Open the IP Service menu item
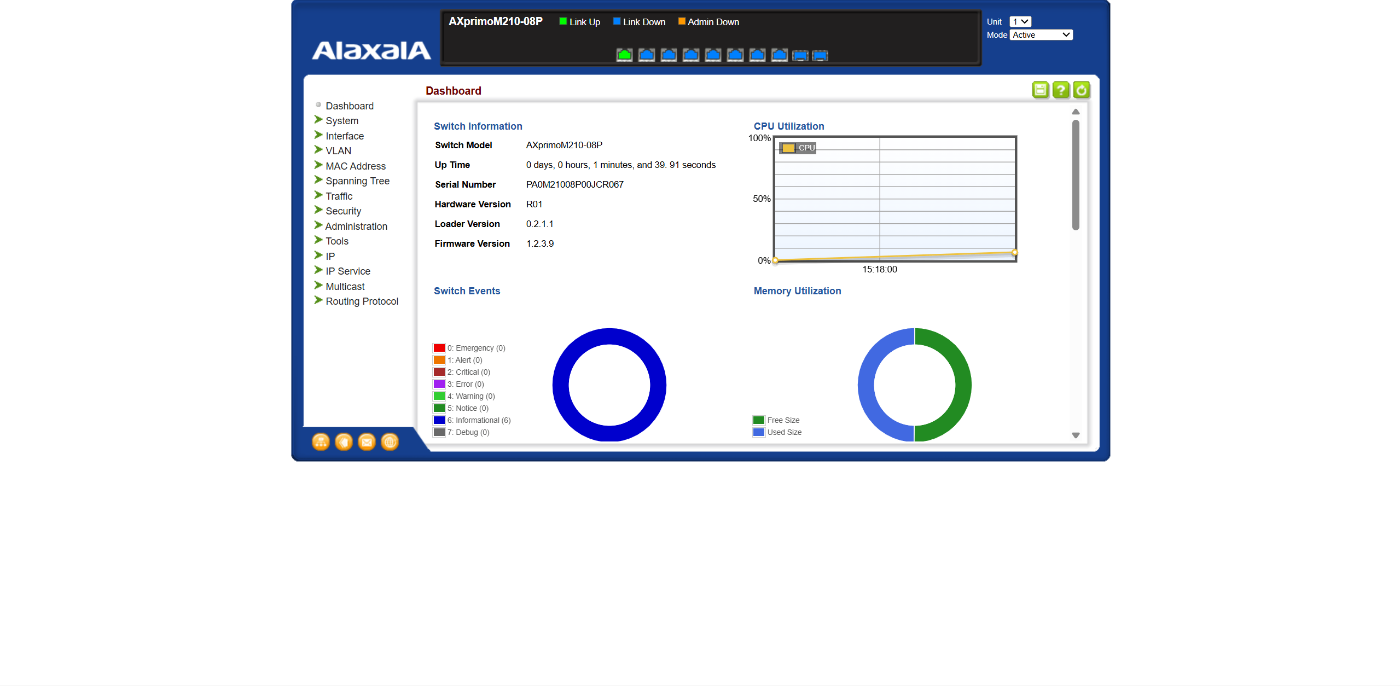The height and width of the screenshot is (686, 1400). point(348,271)
